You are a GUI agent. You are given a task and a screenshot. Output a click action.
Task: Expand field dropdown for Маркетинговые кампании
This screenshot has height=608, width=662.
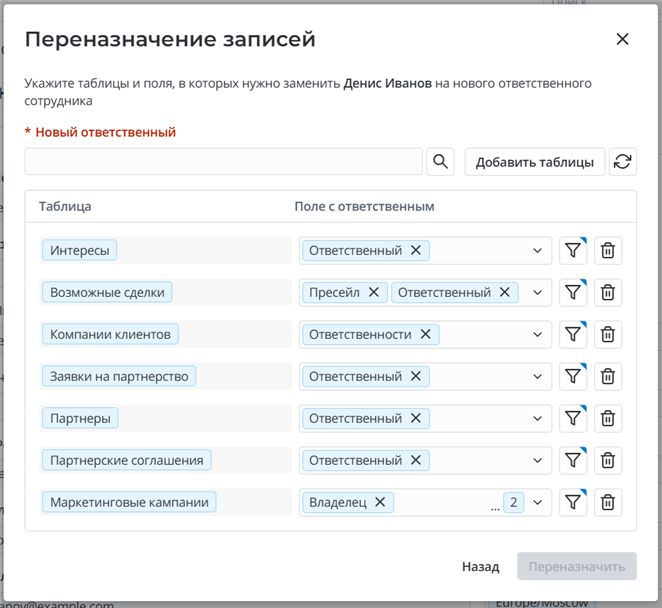click(x=538, y=503)
